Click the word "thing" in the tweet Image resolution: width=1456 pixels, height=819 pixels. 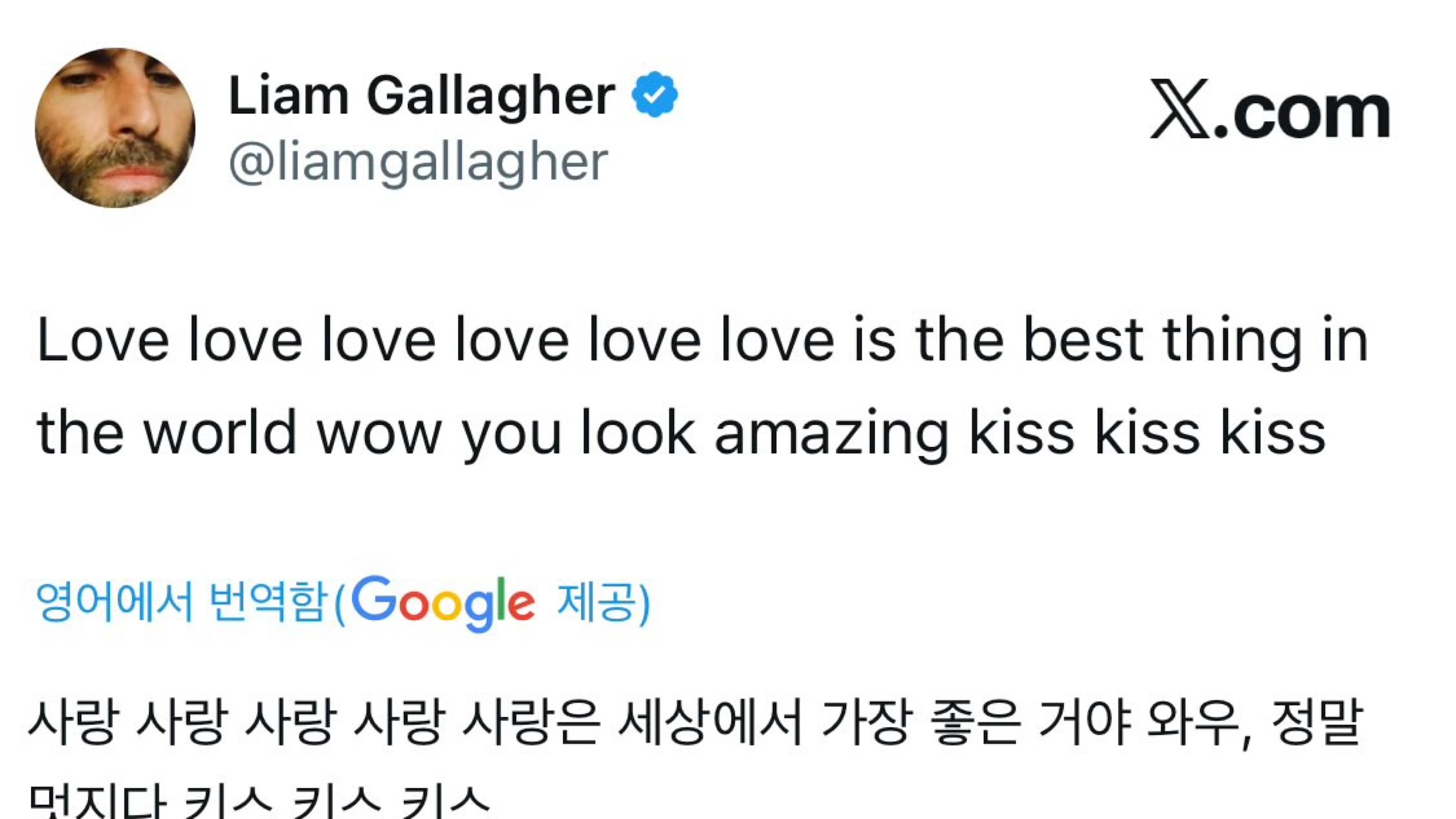click(x=1232, y=340)
